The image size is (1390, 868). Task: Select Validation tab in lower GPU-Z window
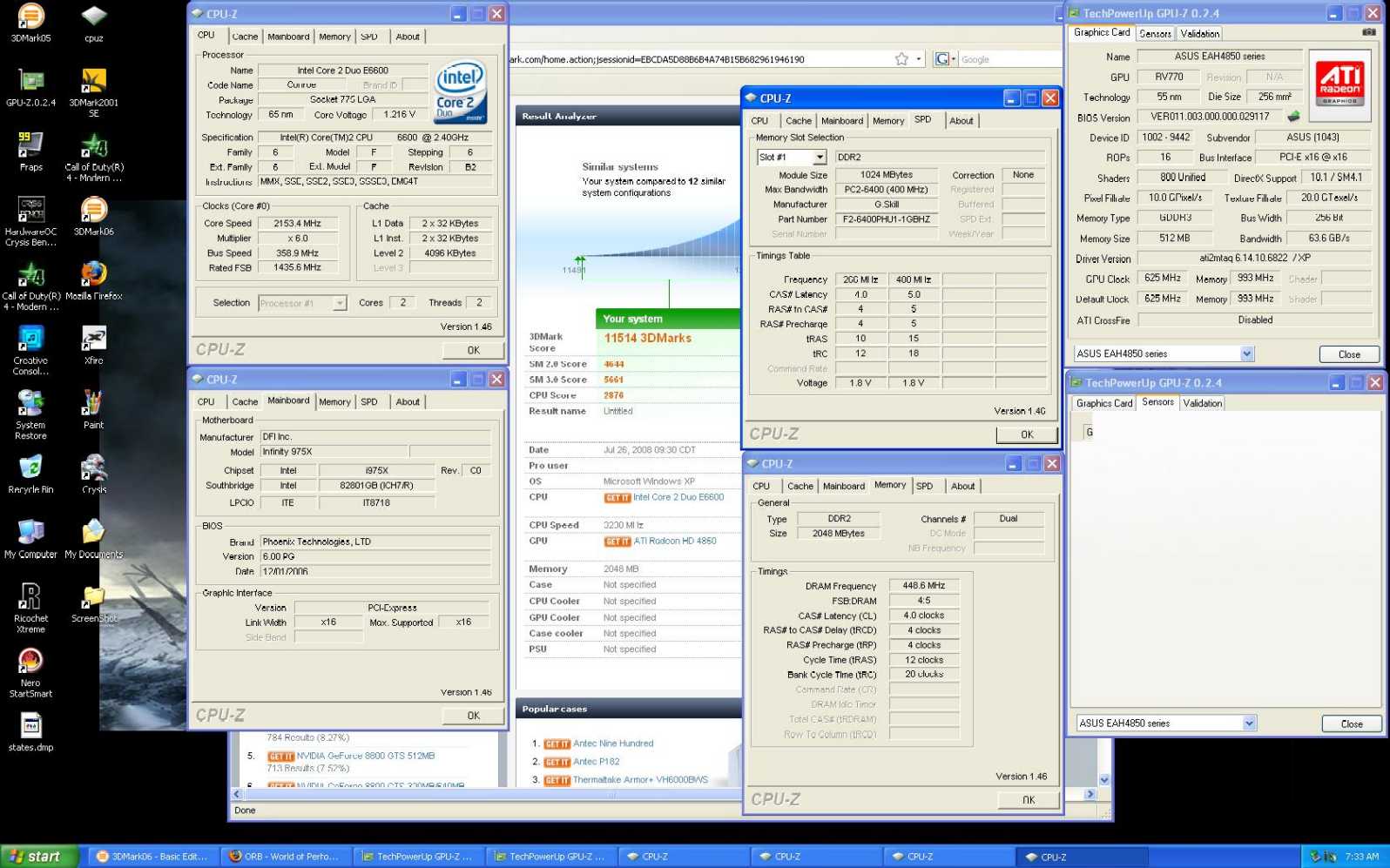(1202, 403)
